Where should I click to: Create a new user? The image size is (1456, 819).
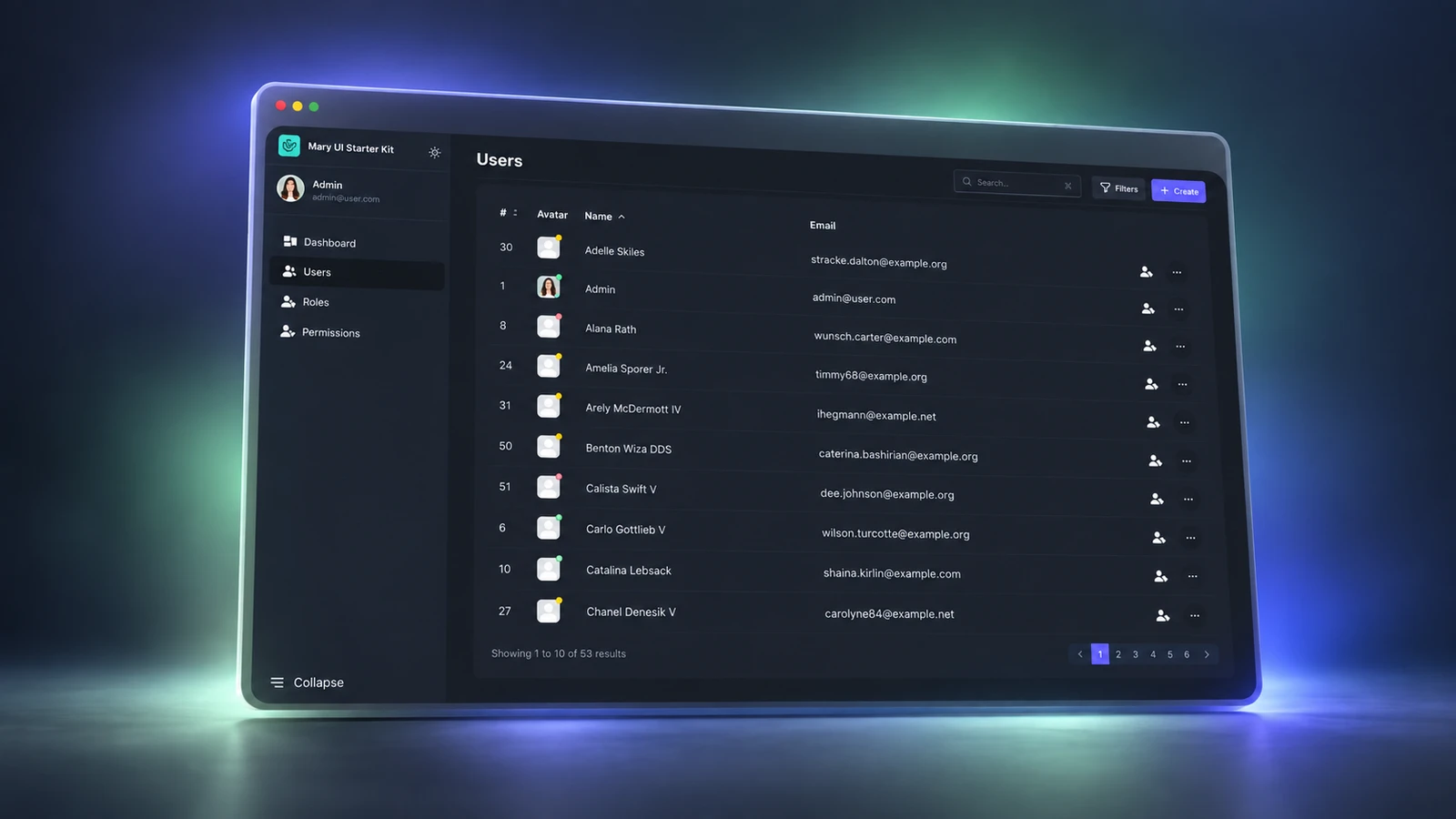pyautogui.click(x=1178, y=191)
